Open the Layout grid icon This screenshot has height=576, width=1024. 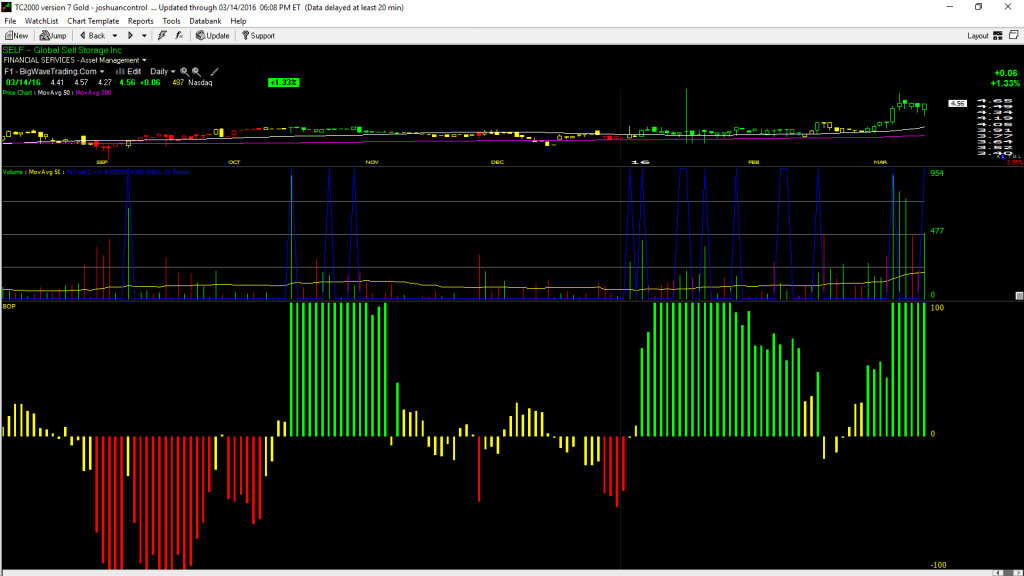pos(998,36)
